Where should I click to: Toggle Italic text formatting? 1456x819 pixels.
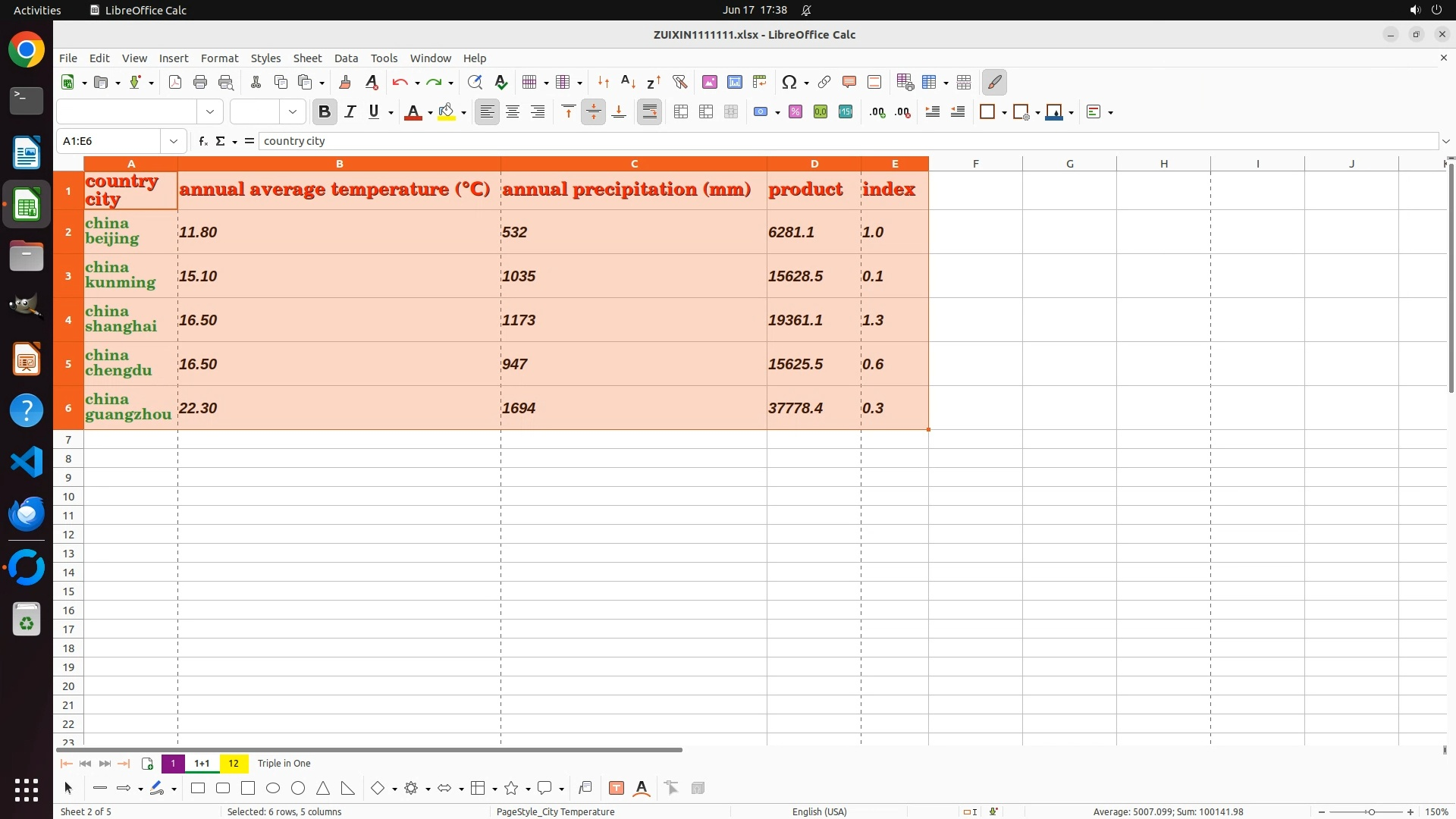pos(350,112)
